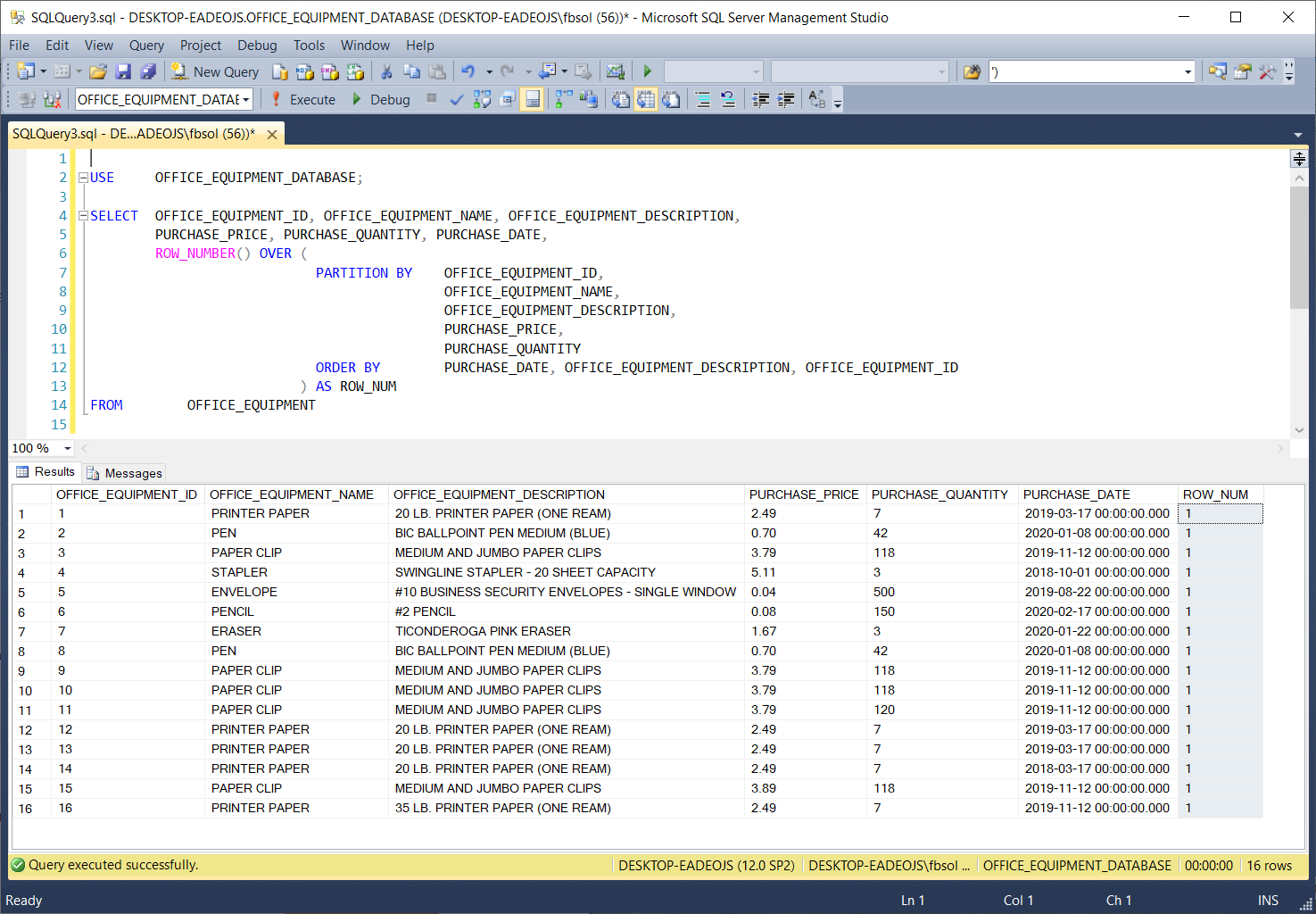Comment out the selected lines
Screen dimensions: 1316x914
click(703, 99)
